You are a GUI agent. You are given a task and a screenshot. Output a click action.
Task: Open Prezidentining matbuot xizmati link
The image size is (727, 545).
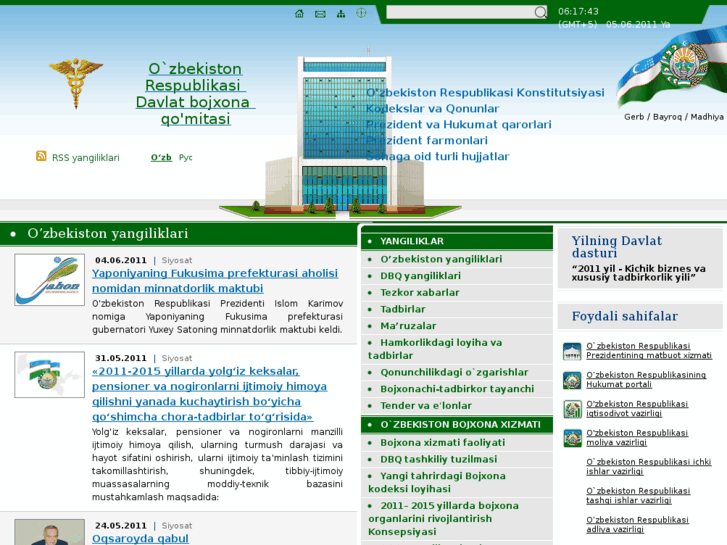point(649,351)
